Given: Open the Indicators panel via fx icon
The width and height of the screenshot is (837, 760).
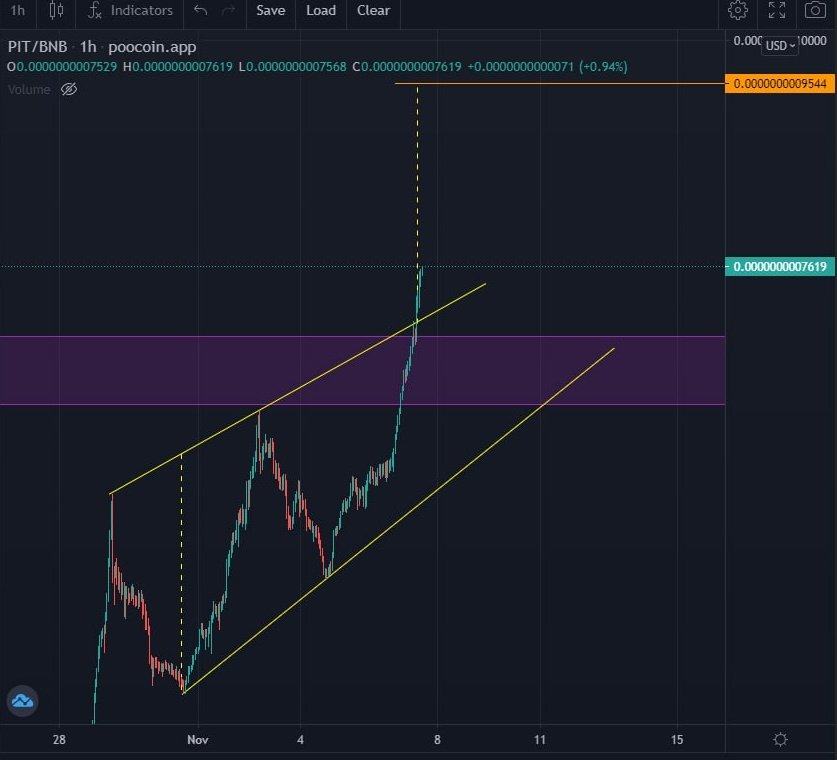Looking at the screenshot, I should 93,12.
